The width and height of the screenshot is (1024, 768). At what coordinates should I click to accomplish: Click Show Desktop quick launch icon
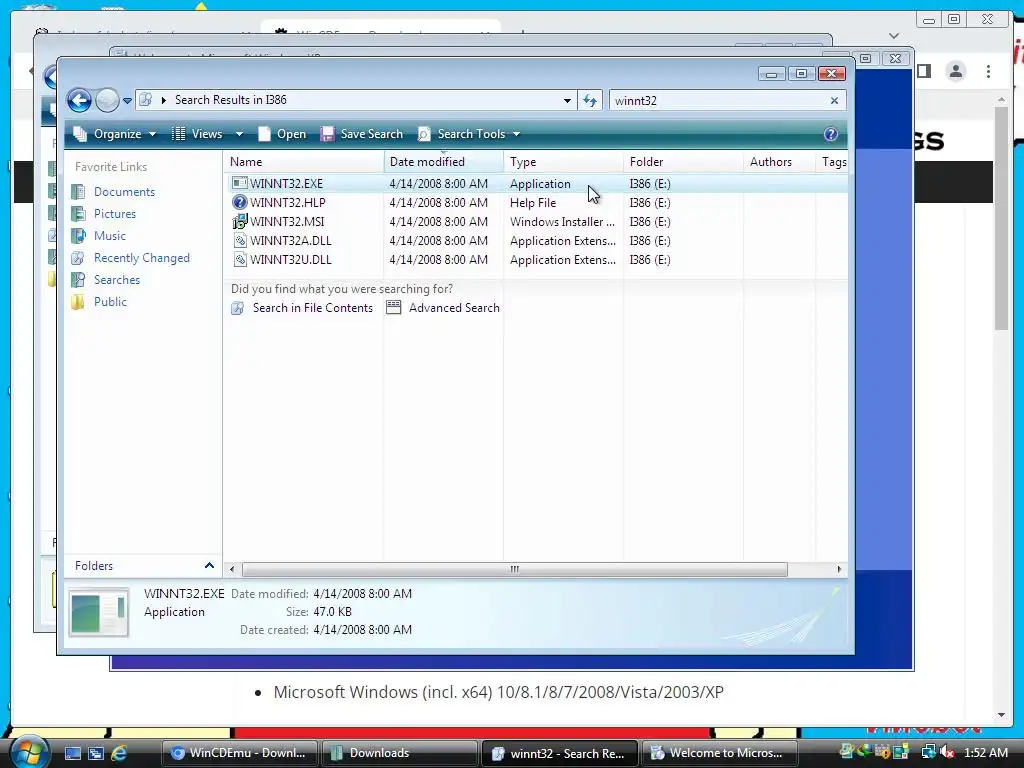click(72, 753)
